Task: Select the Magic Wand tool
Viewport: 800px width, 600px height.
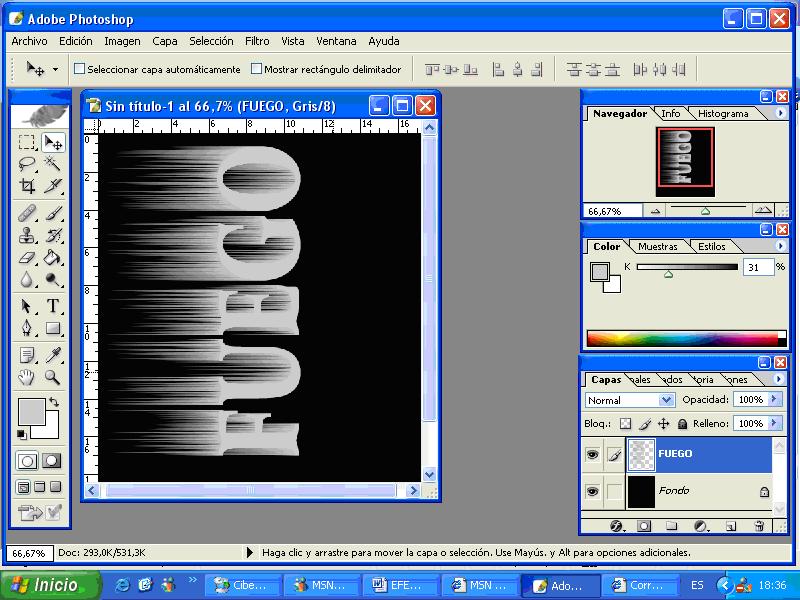Action: pyautogui.click(x=53, y=164)
